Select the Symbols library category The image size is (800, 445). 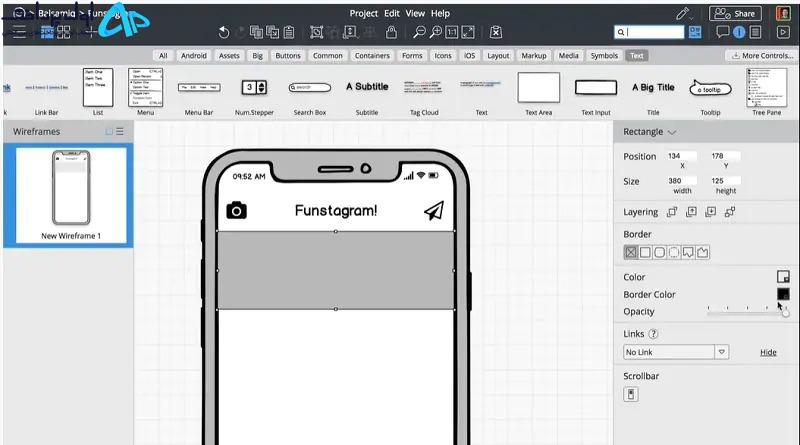604,56
